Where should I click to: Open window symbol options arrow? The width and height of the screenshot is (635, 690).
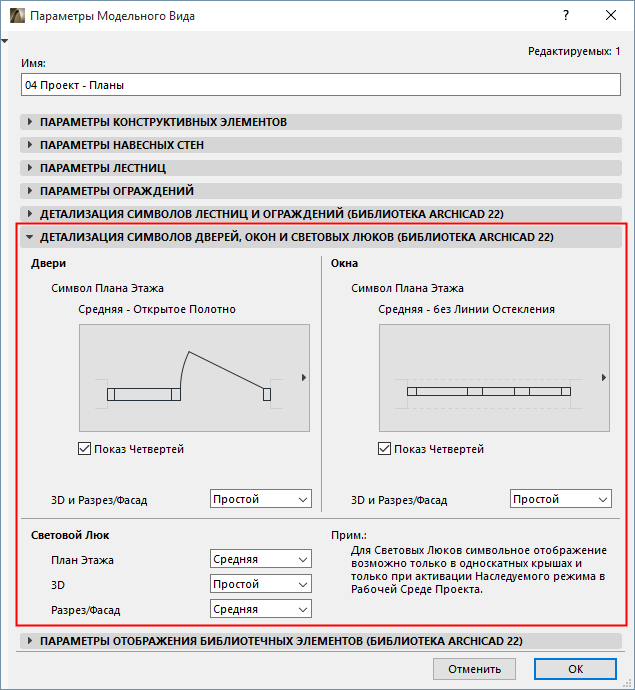point(604,378)
